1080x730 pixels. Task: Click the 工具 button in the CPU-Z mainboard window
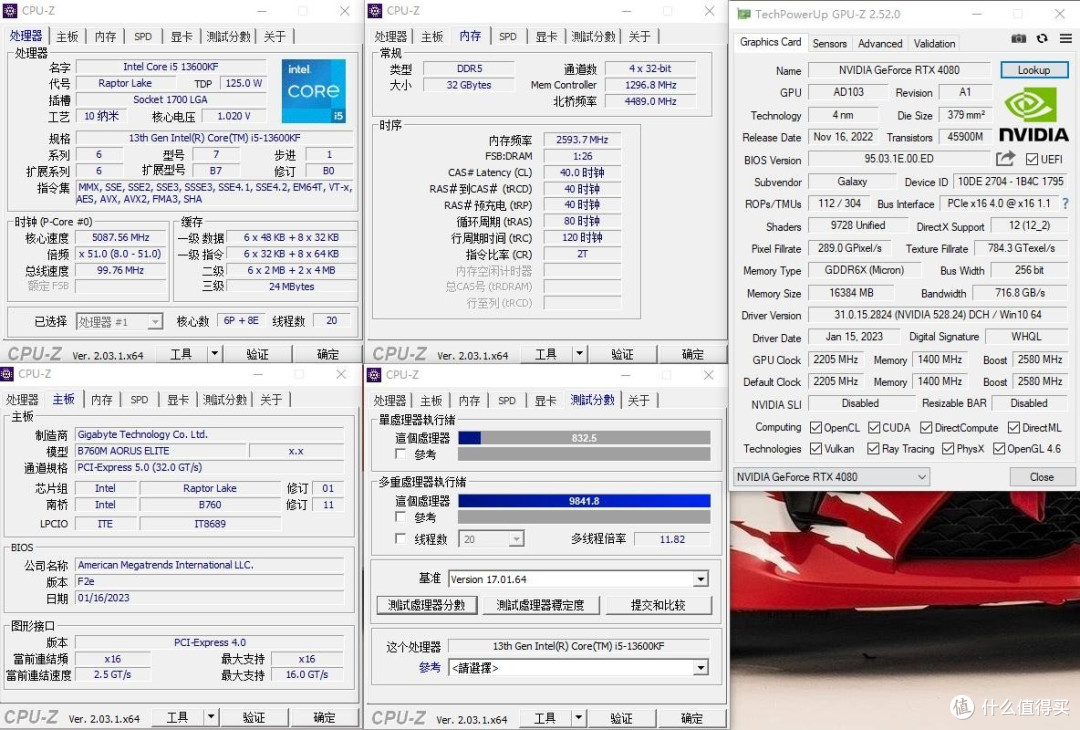pos(177,717)
